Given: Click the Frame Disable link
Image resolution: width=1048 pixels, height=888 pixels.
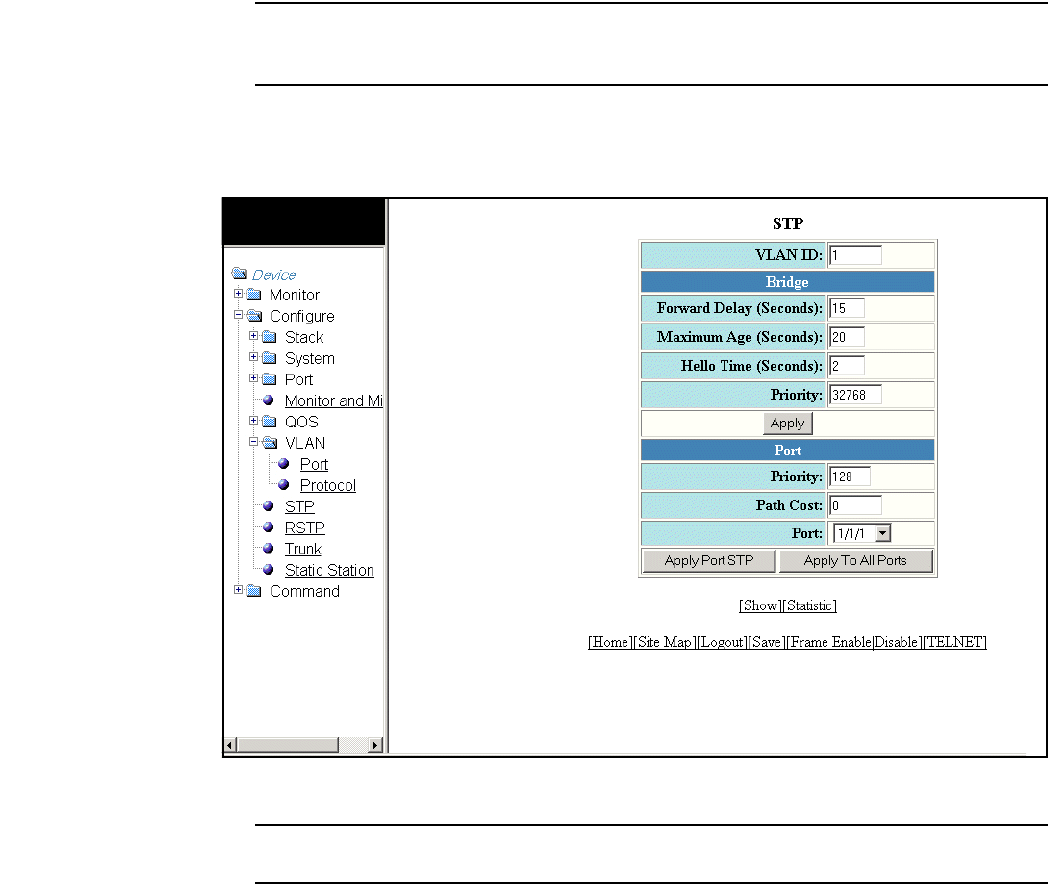Looking at the screenshot, I should tap(896, 642).
